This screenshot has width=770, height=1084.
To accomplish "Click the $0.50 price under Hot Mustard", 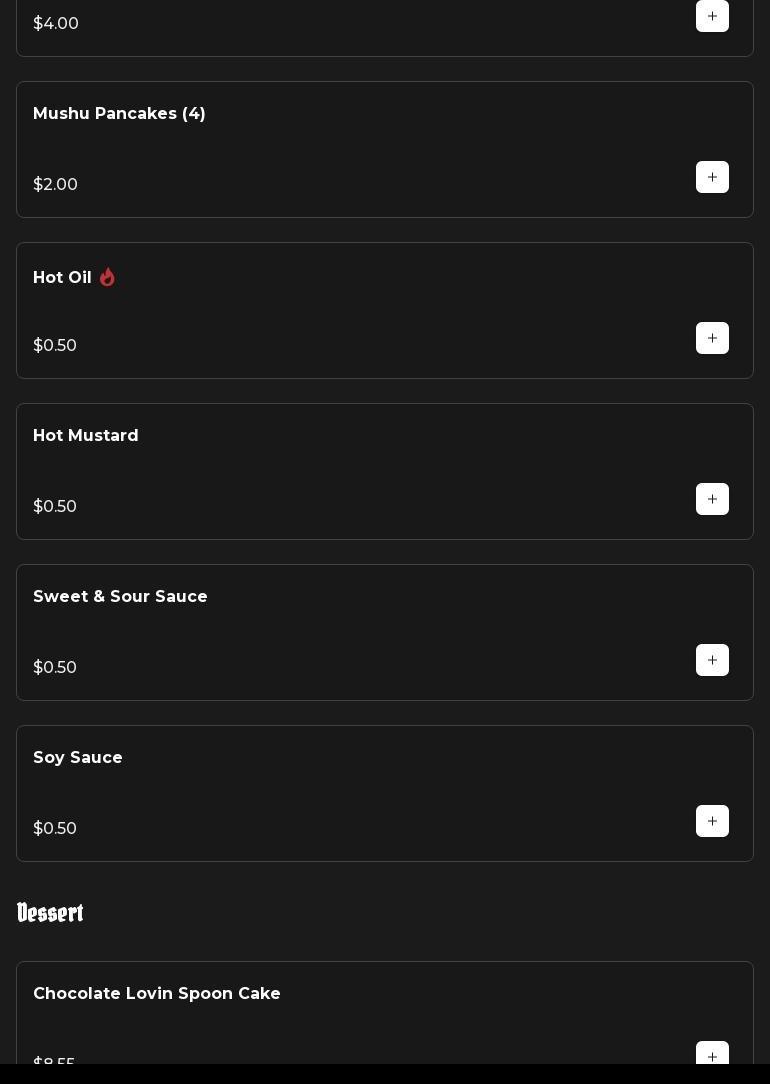I will tap(55, 507).
